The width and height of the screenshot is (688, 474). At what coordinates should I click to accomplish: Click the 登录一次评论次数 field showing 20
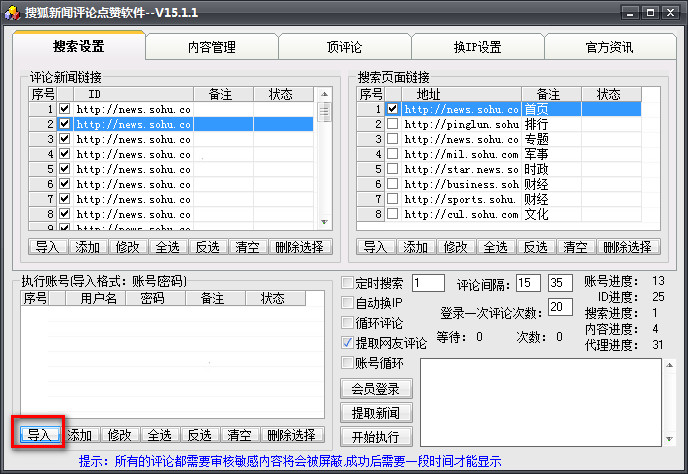[560, 306]
